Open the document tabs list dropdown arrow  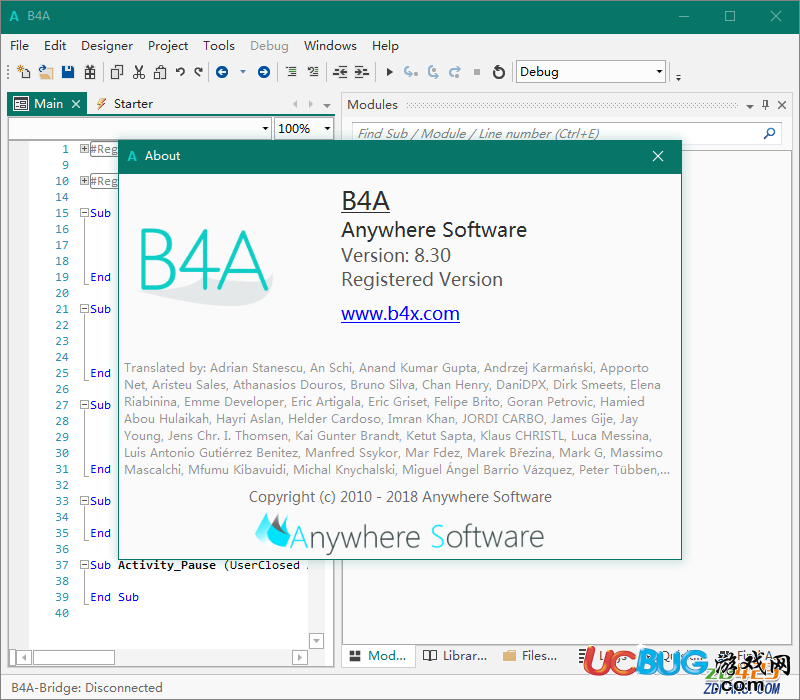pyautogui.click(x=327, y=105)
